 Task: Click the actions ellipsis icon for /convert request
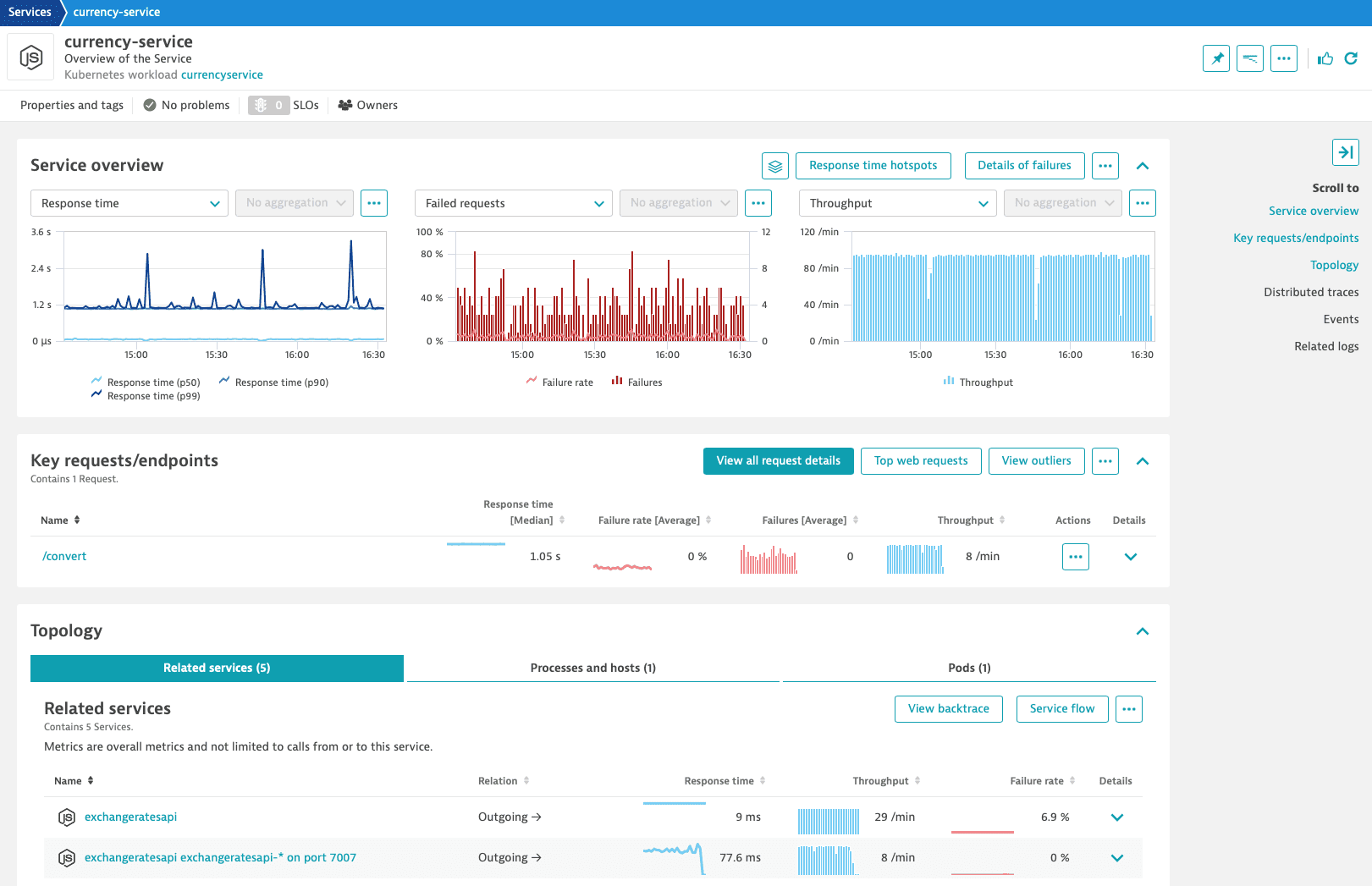click(x=1076, y=557)
